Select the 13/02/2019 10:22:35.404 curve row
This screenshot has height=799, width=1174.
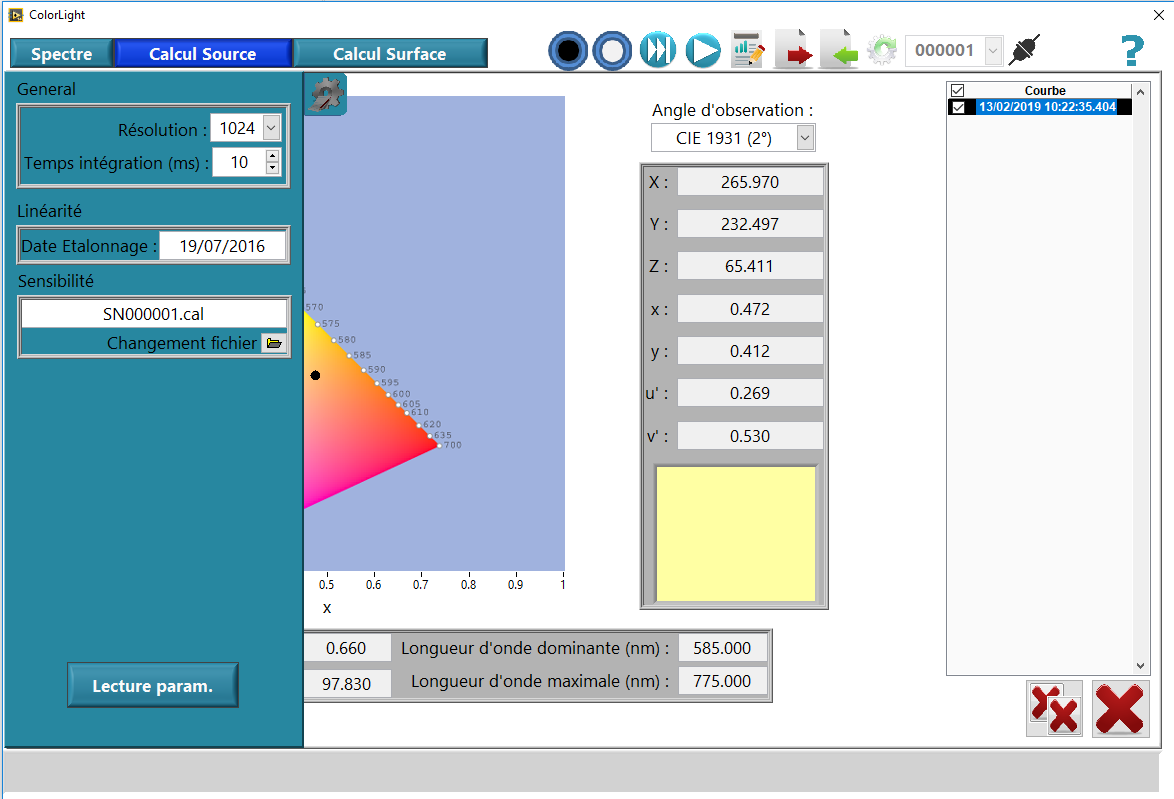pyautogui.click(x=1047, y=107)
